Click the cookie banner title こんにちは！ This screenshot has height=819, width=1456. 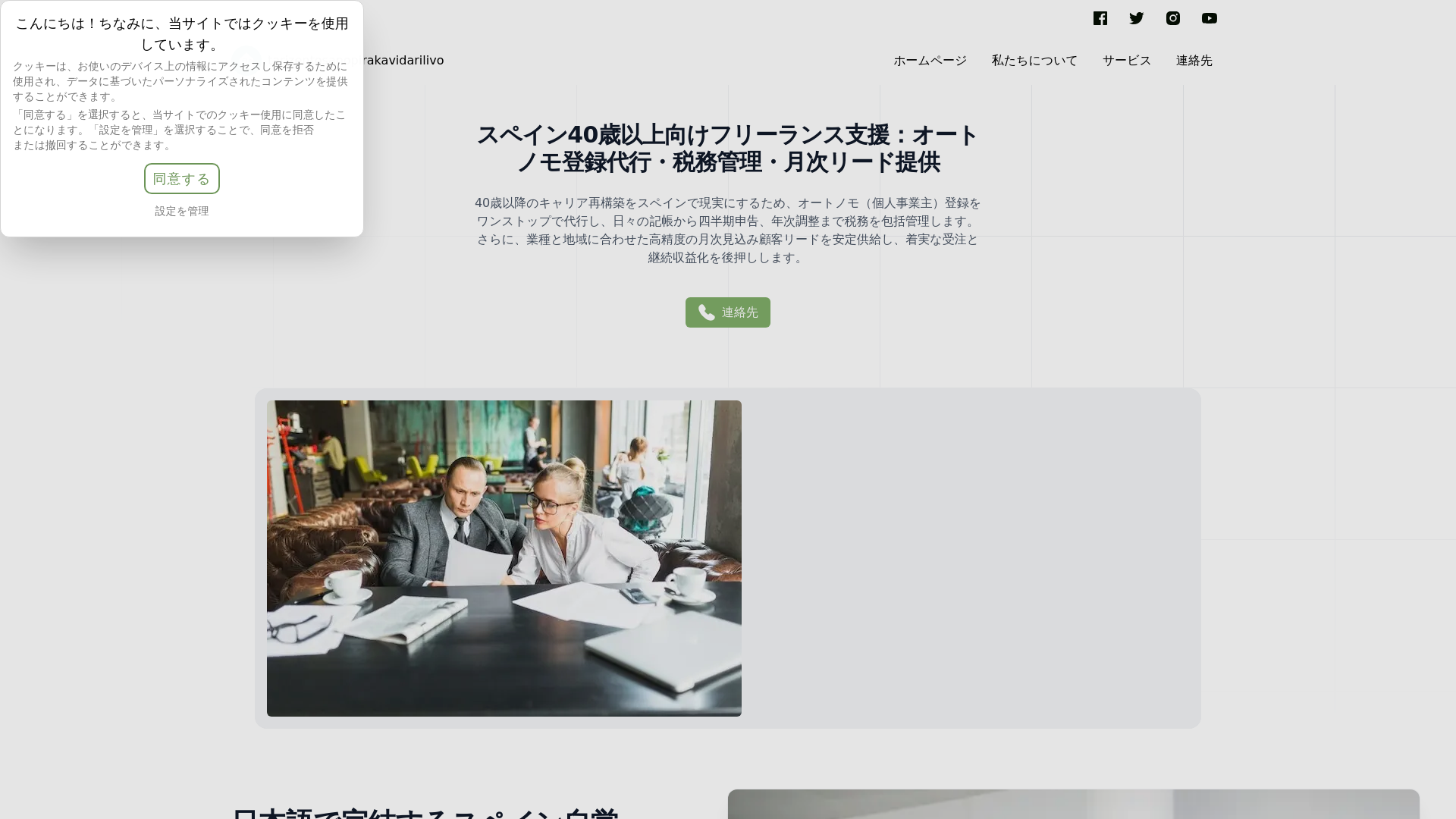point(182,34)
